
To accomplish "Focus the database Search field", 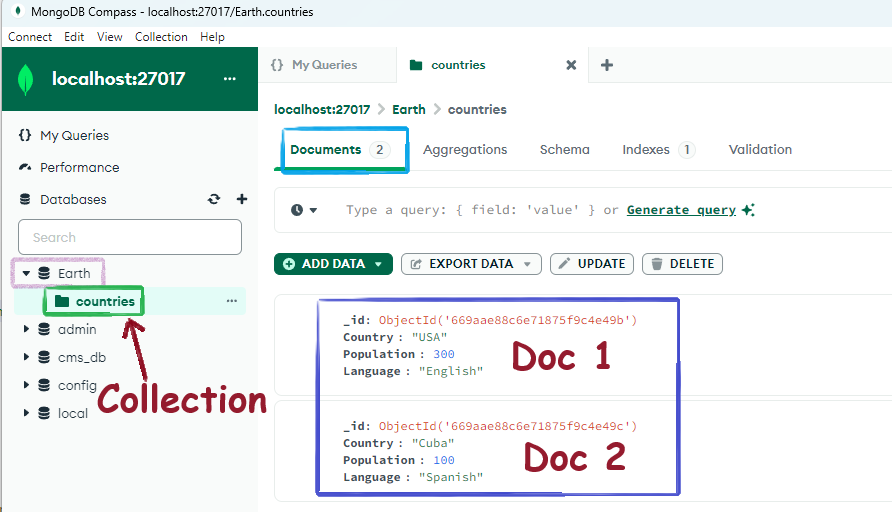I will pyautogui.click(x=130, y=237).
